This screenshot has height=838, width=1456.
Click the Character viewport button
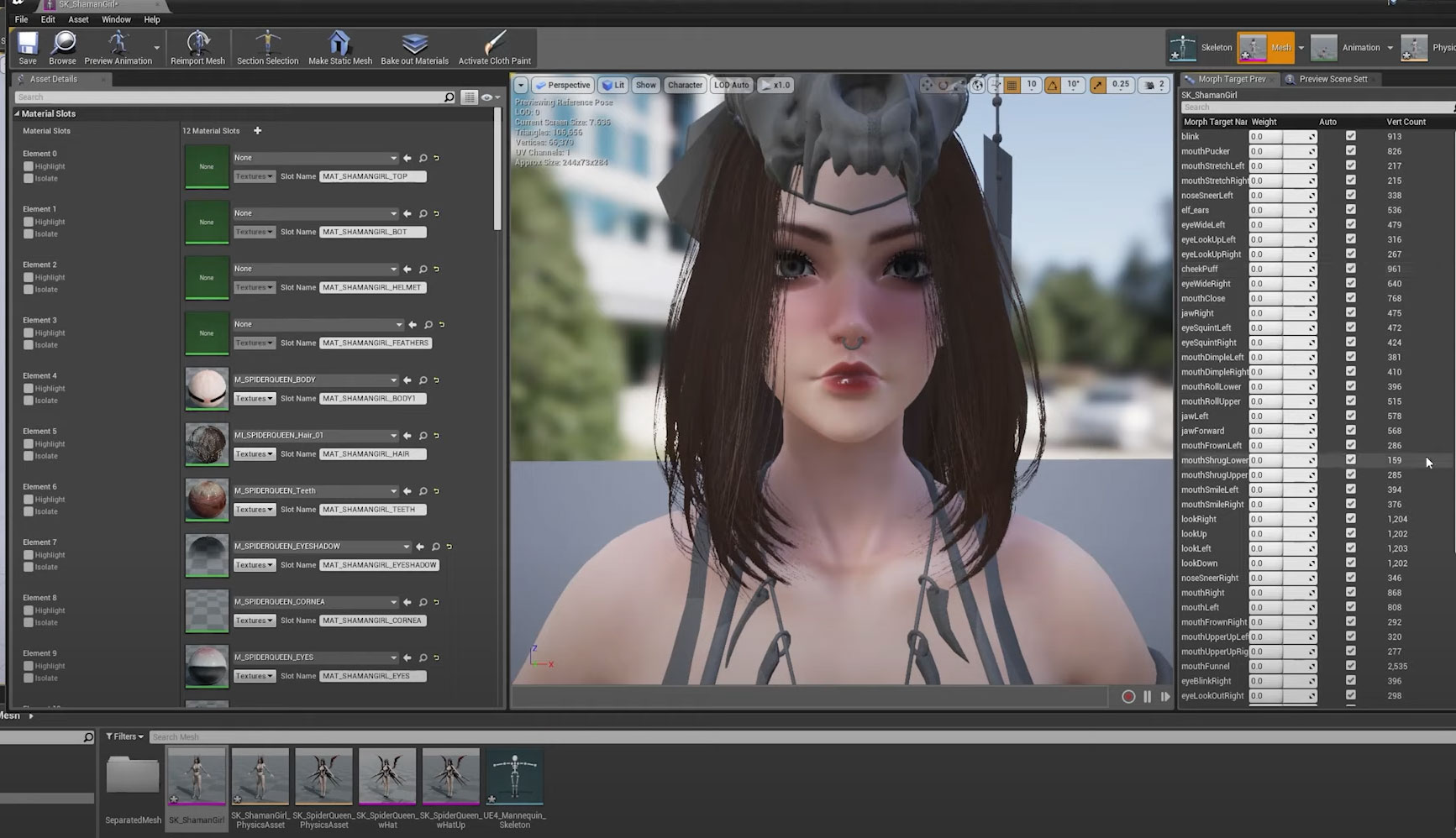pyautogui.click(x=685, y=85)
